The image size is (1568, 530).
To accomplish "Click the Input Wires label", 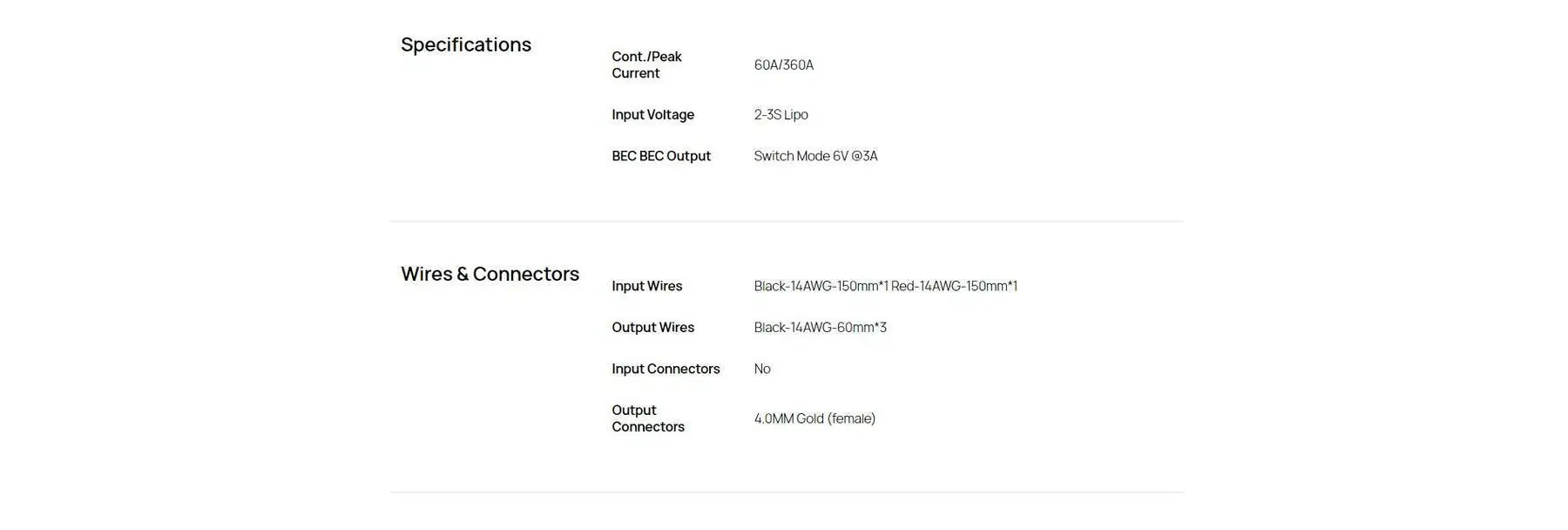I will (x=646, y=286).
